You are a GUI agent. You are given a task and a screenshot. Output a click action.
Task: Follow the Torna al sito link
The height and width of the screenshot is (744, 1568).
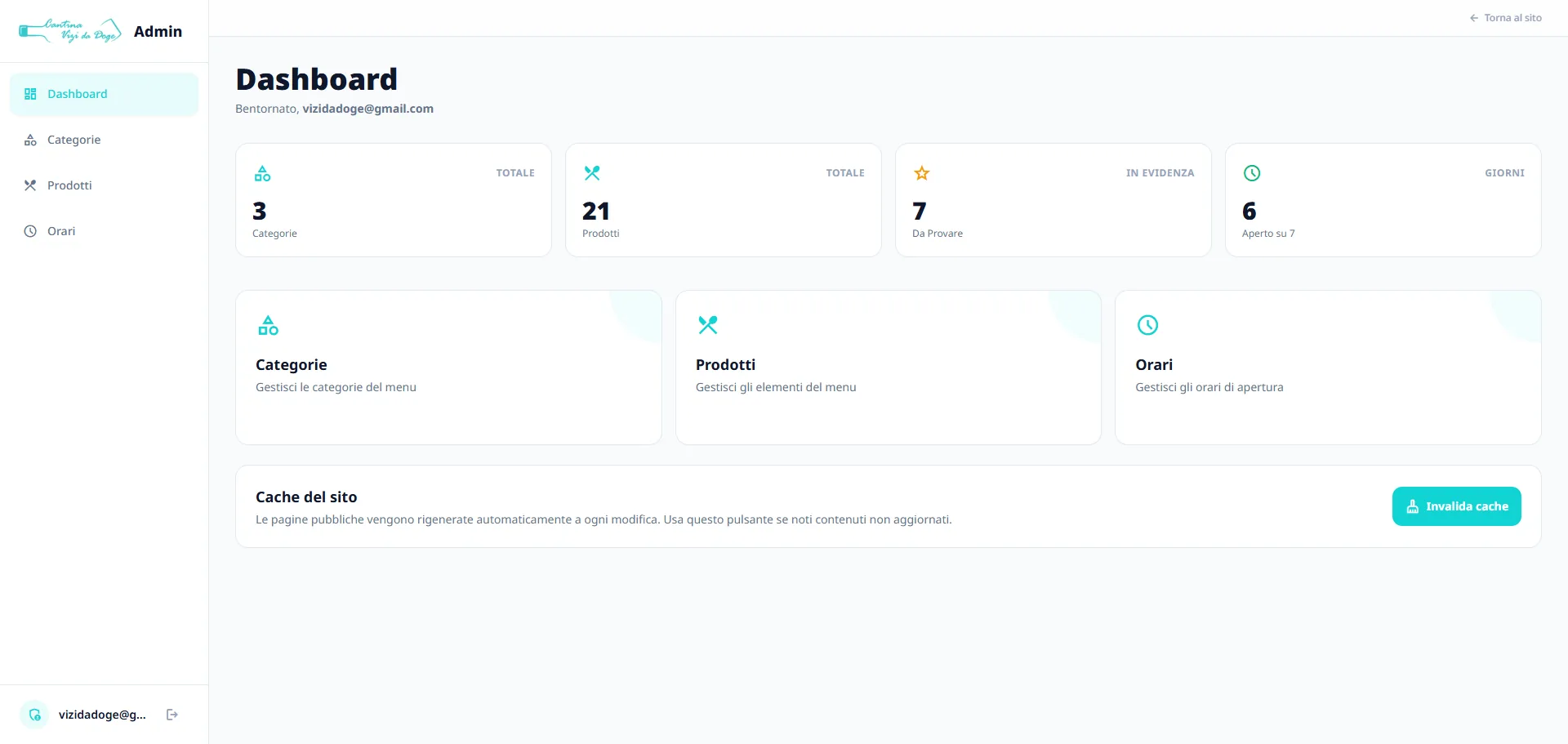coord(1506,18)
